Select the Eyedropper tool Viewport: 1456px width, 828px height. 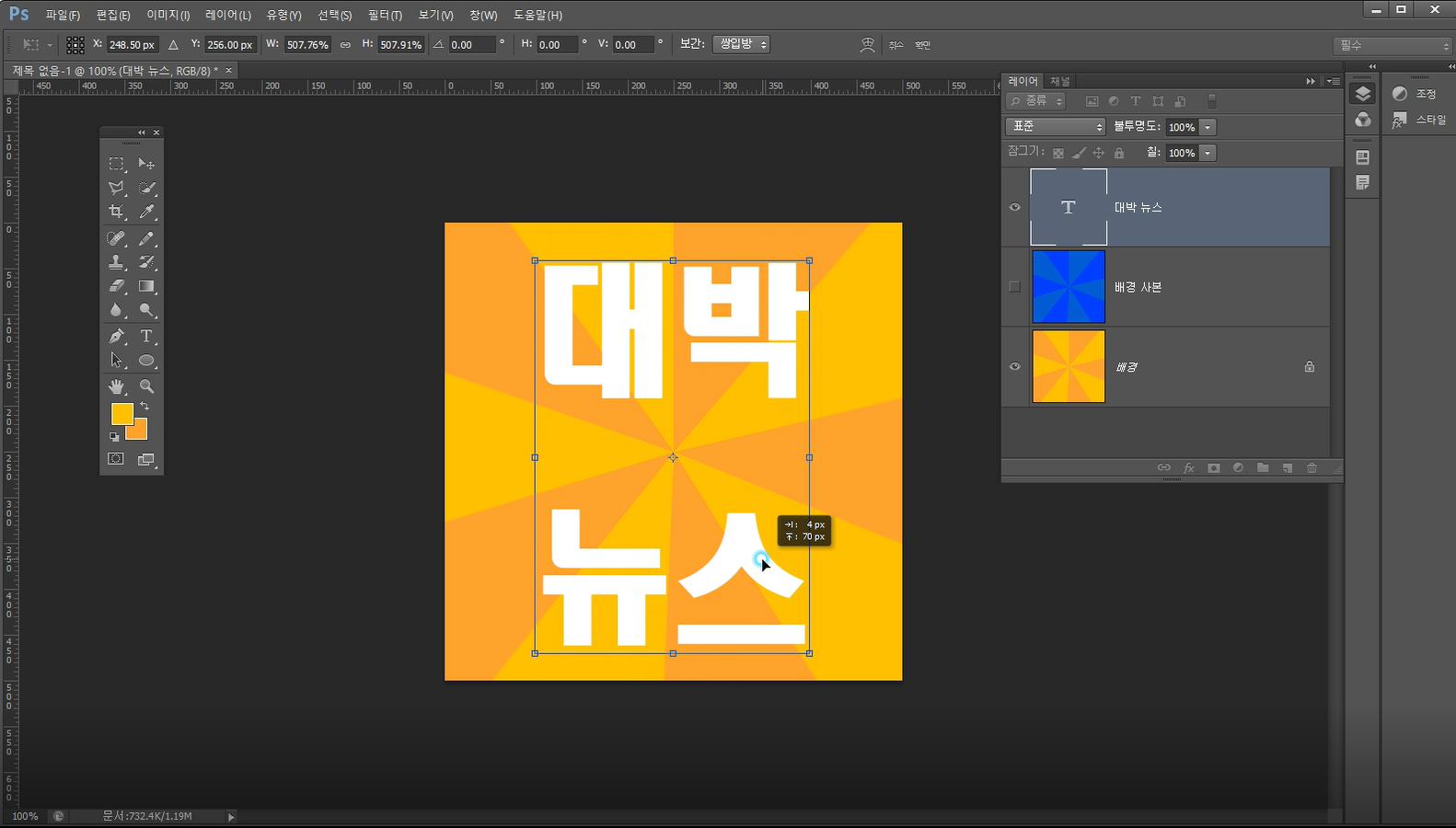146,212
